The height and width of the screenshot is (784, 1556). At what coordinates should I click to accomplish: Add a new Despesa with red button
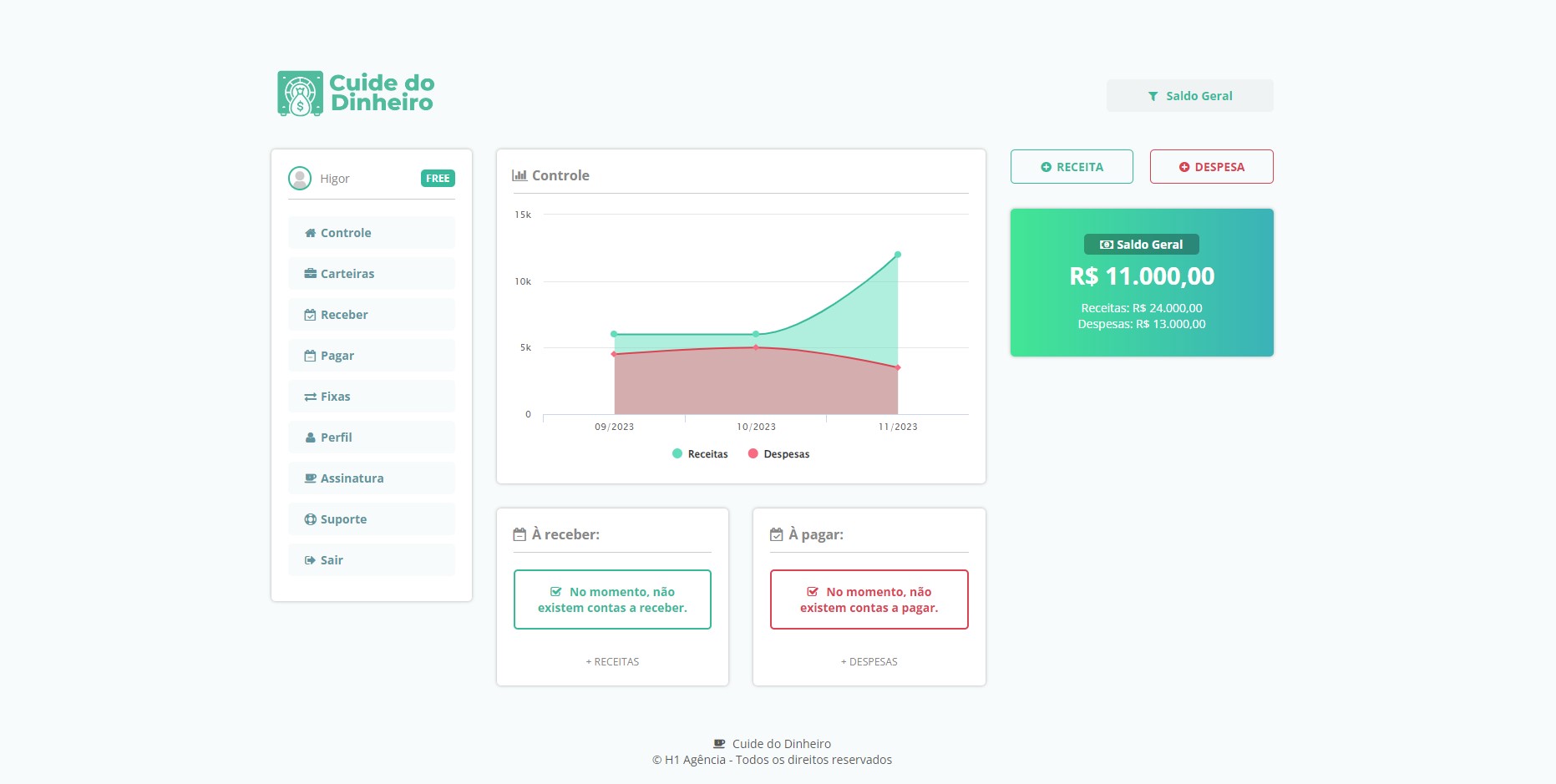click(1211, 167)
